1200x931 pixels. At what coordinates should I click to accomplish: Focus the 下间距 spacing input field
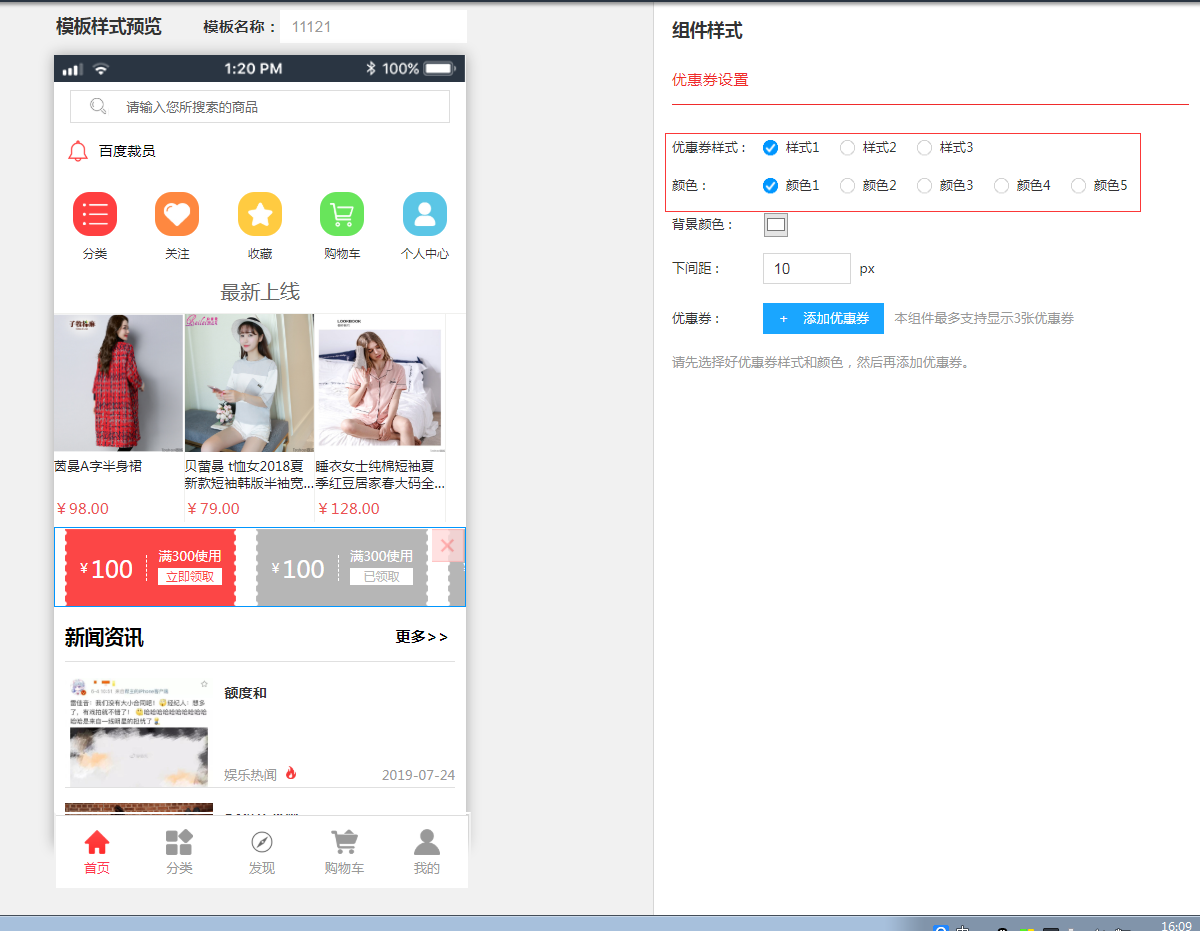(x=806, y=268)
